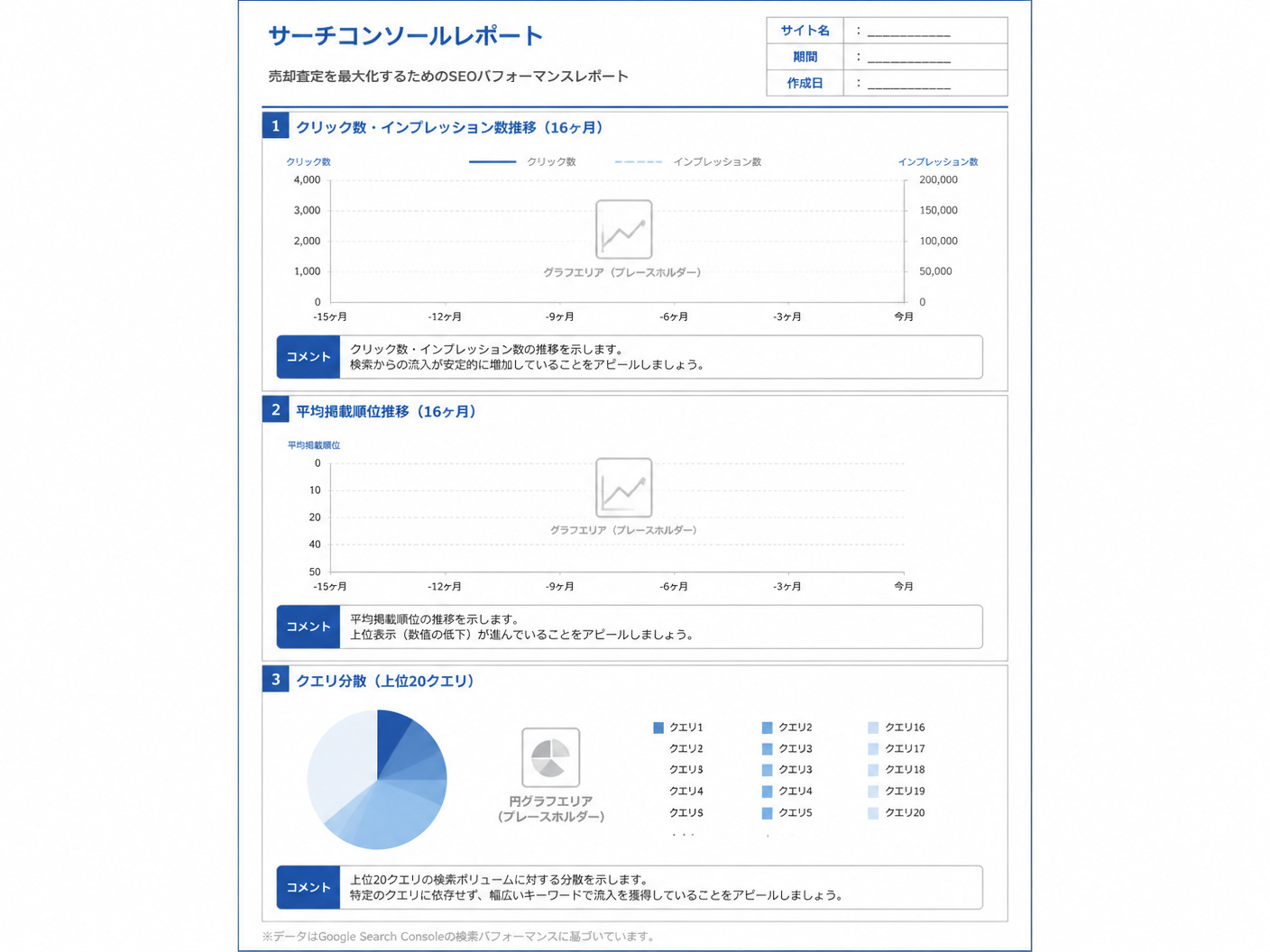This screenshot has width=1270, height=952.
Task: Click 今月 label on the average rank chart
Action: tap(904, 587)
